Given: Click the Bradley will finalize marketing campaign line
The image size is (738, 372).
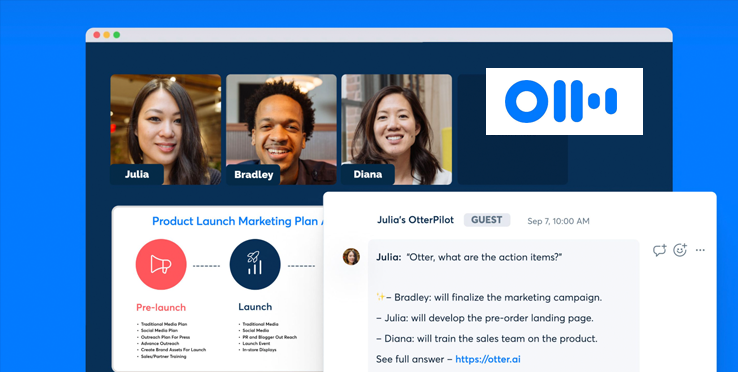Looking at the screenshot, I should pyautogui.click(x=489, y=298).
